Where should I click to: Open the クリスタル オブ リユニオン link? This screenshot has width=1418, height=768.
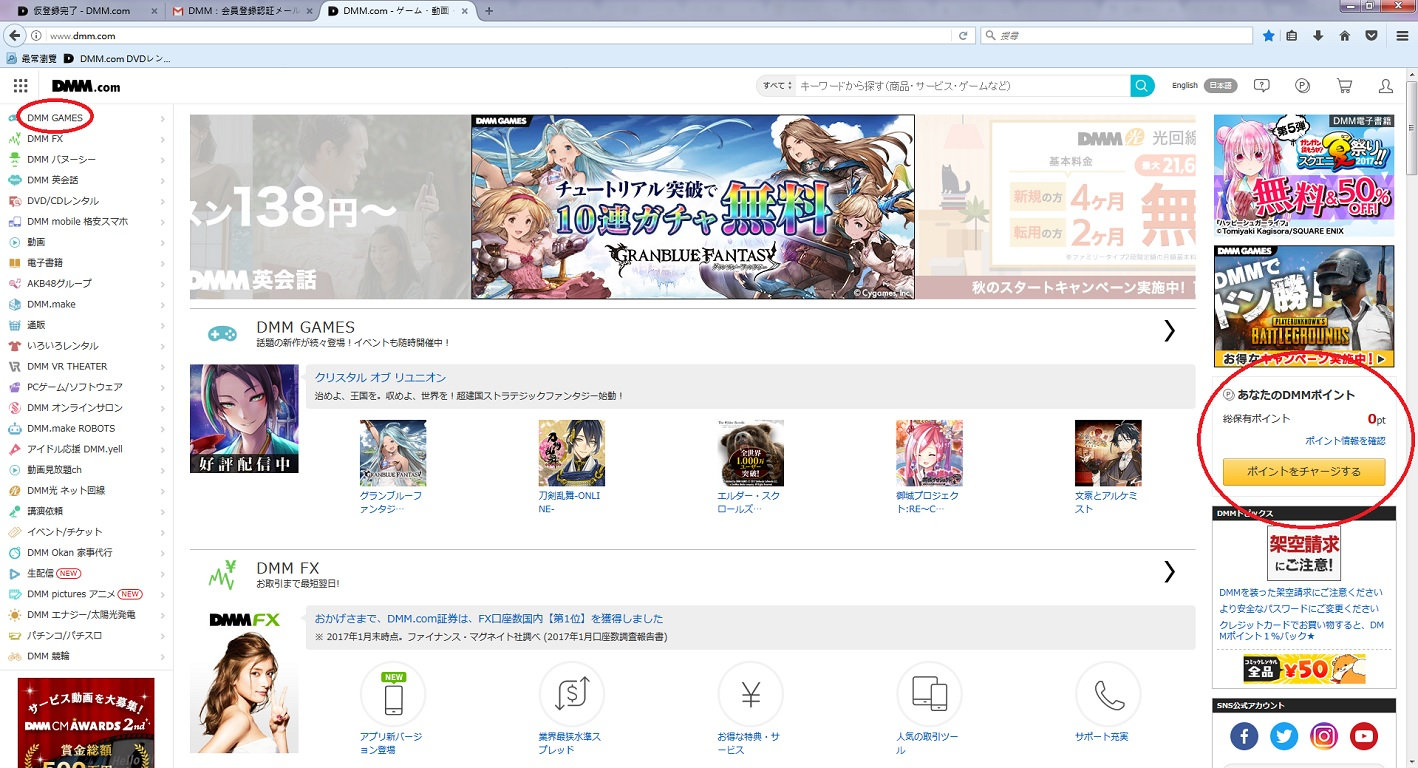[x=380, y=378]
